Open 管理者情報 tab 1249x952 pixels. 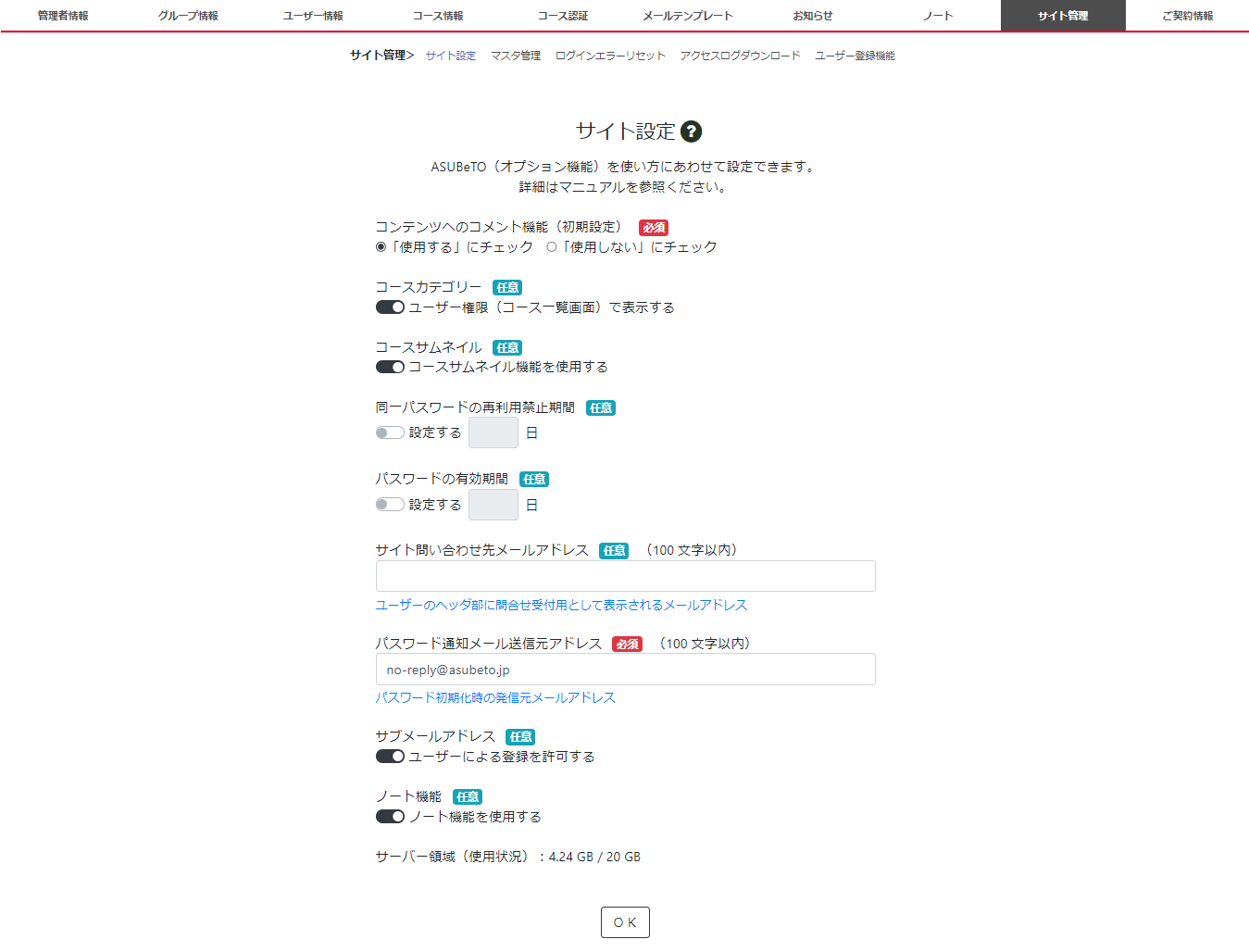point(63,16)
